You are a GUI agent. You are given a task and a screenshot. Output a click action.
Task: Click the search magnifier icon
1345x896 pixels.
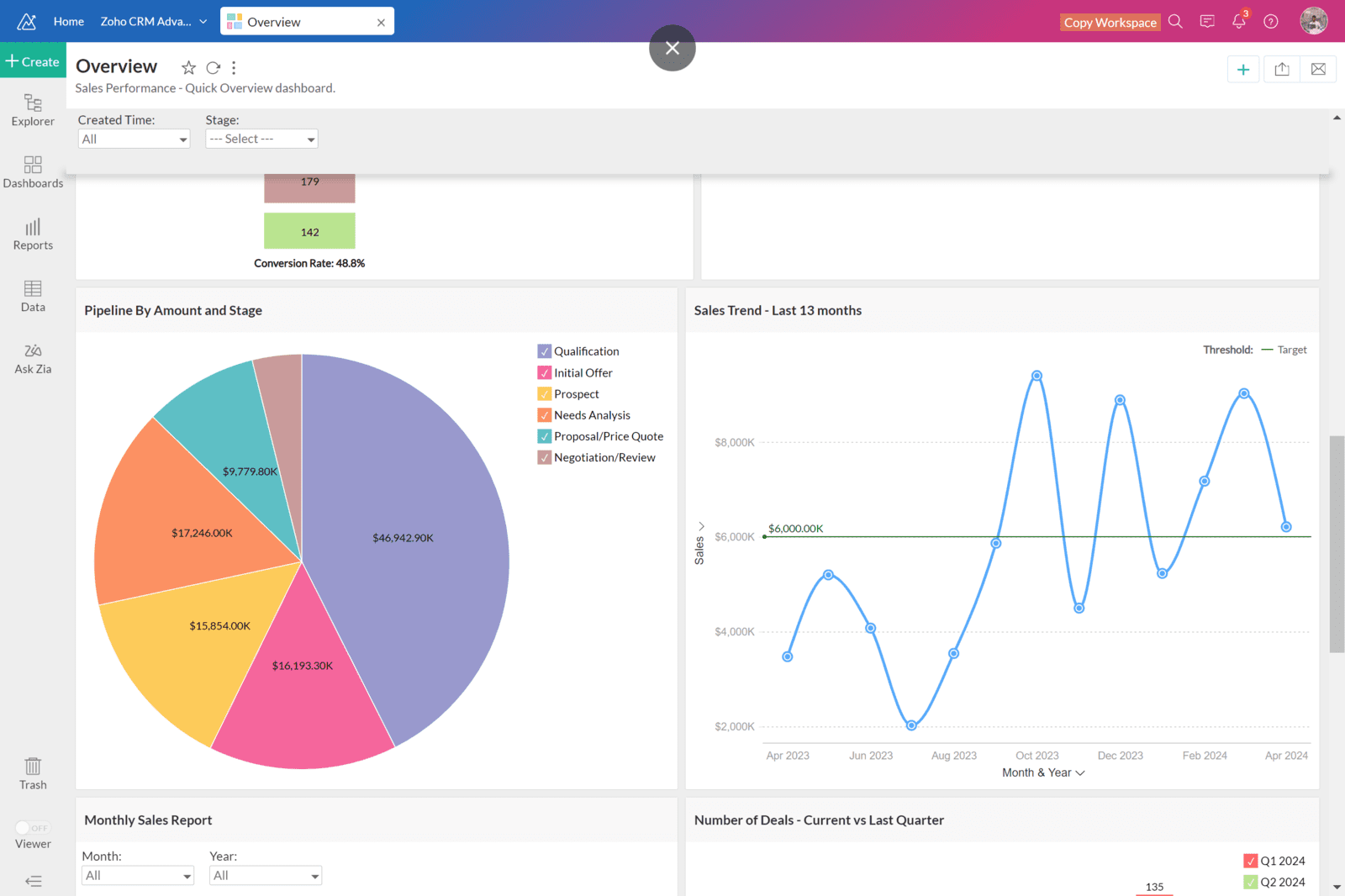(x=1175, y=22)
